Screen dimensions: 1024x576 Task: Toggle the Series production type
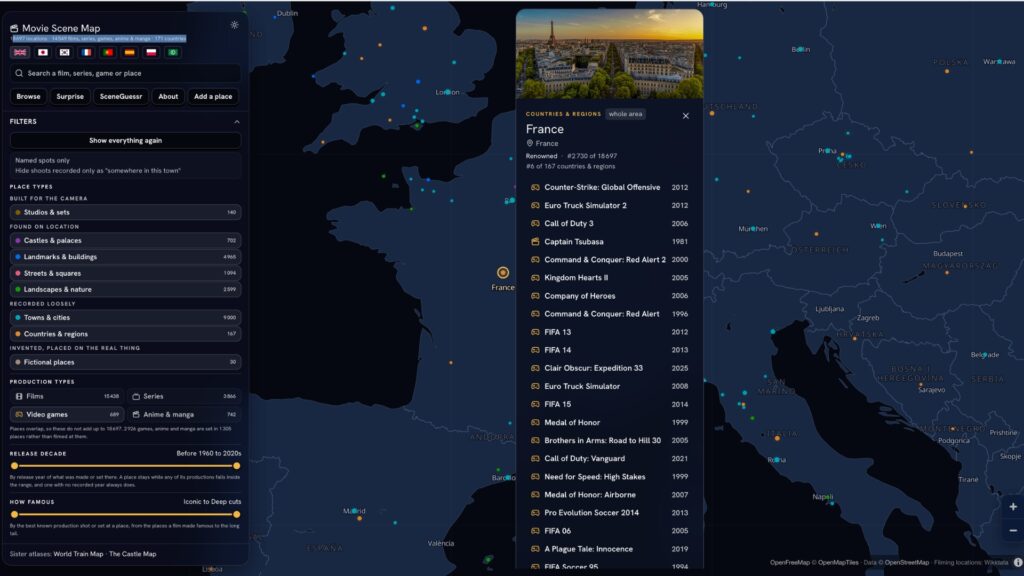[184, 396]
